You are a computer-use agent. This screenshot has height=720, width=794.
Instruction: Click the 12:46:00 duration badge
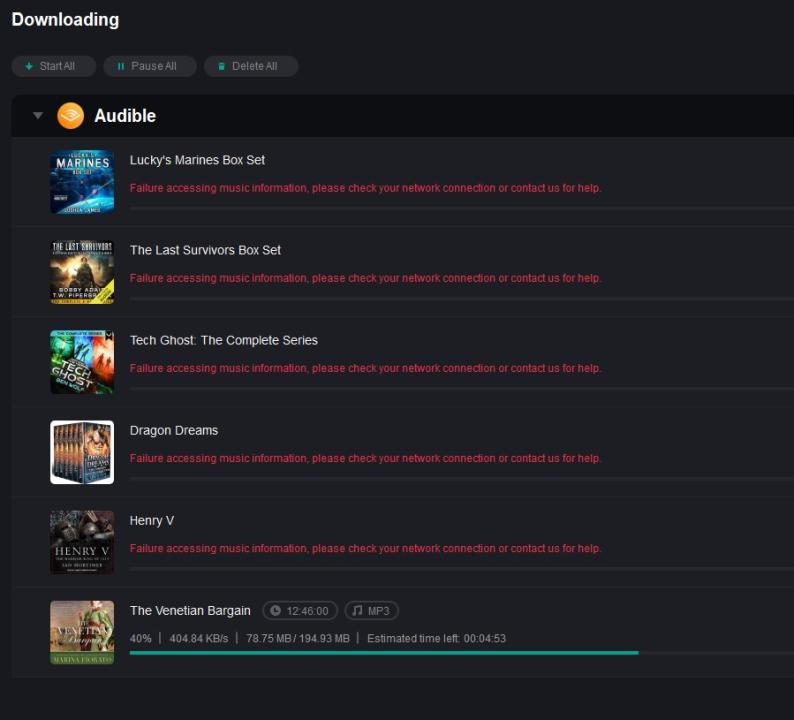(300, 611)
